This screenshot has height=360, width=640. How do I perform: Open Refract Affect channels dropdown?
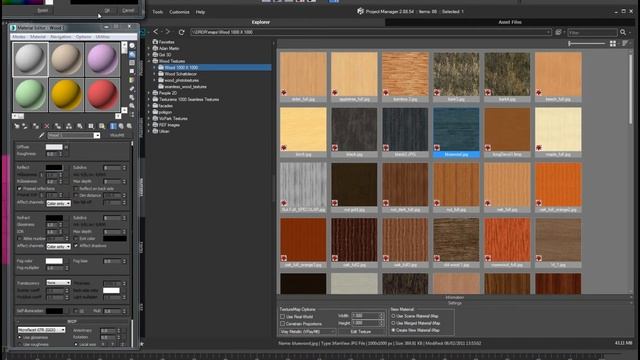pyautogui.click(x=58, y=246)
